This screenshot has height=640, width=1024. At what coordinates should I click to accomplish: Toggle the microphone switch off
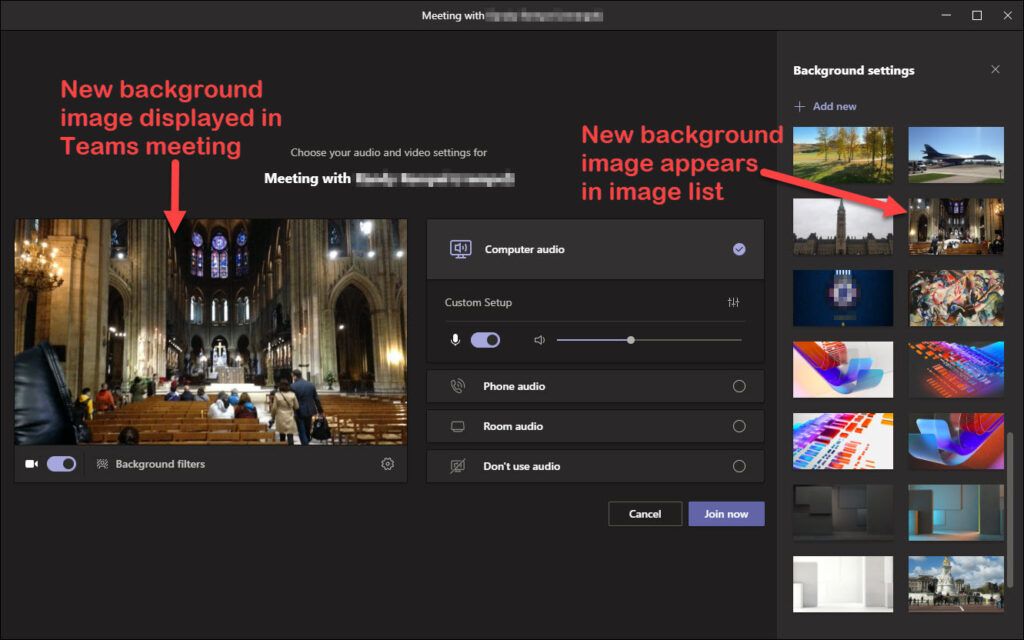485,340
